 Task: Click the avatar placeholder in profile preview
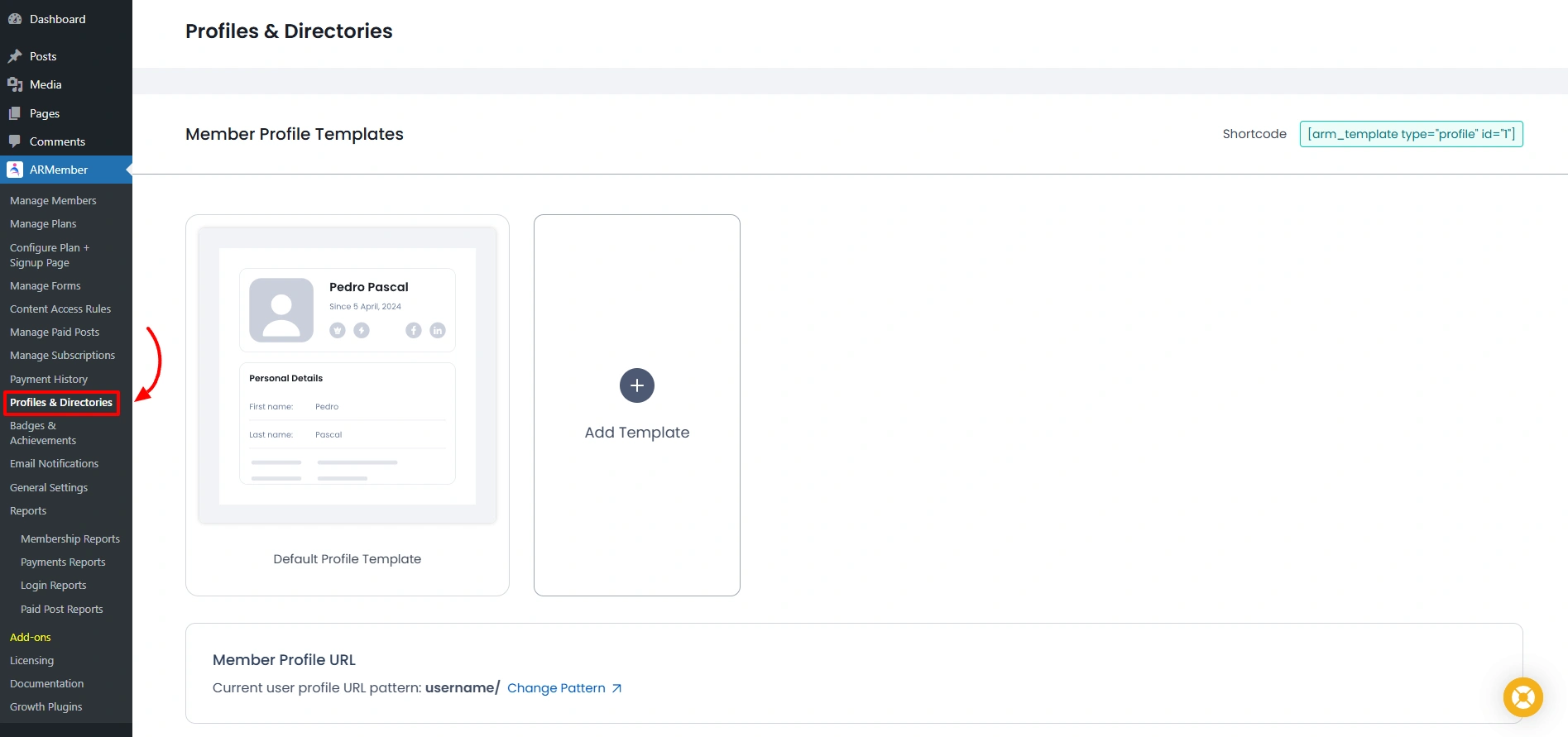click(x=281, y=310)
